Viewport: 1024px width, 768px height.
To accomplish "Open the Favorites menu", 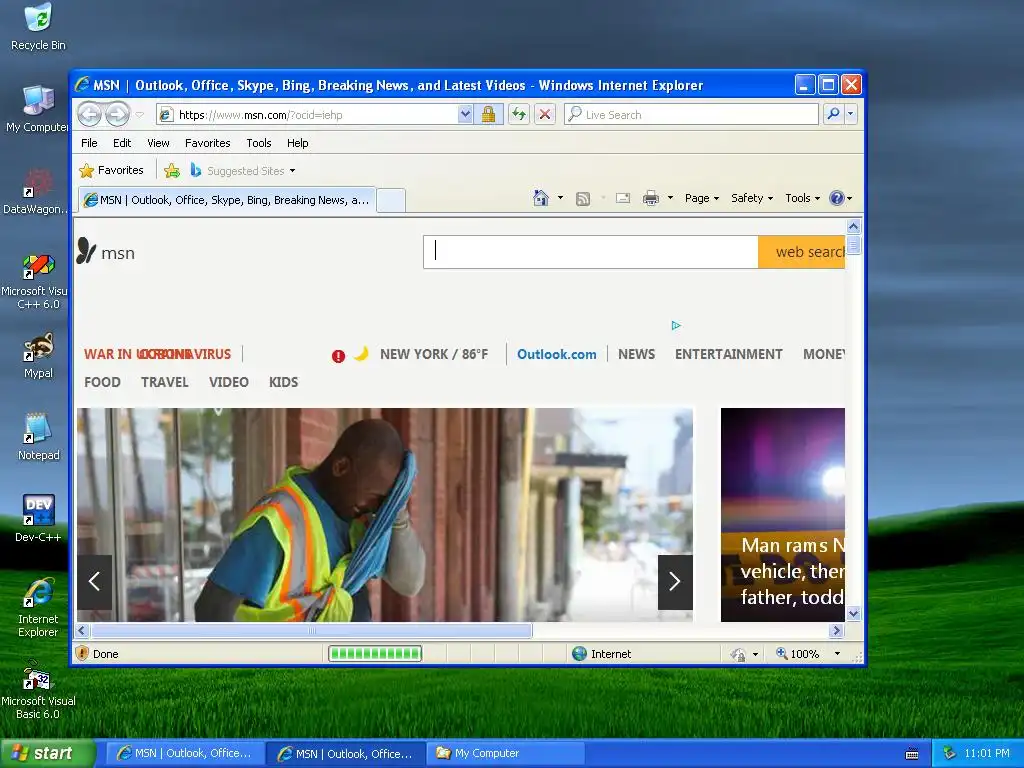I will click(208, 143).
